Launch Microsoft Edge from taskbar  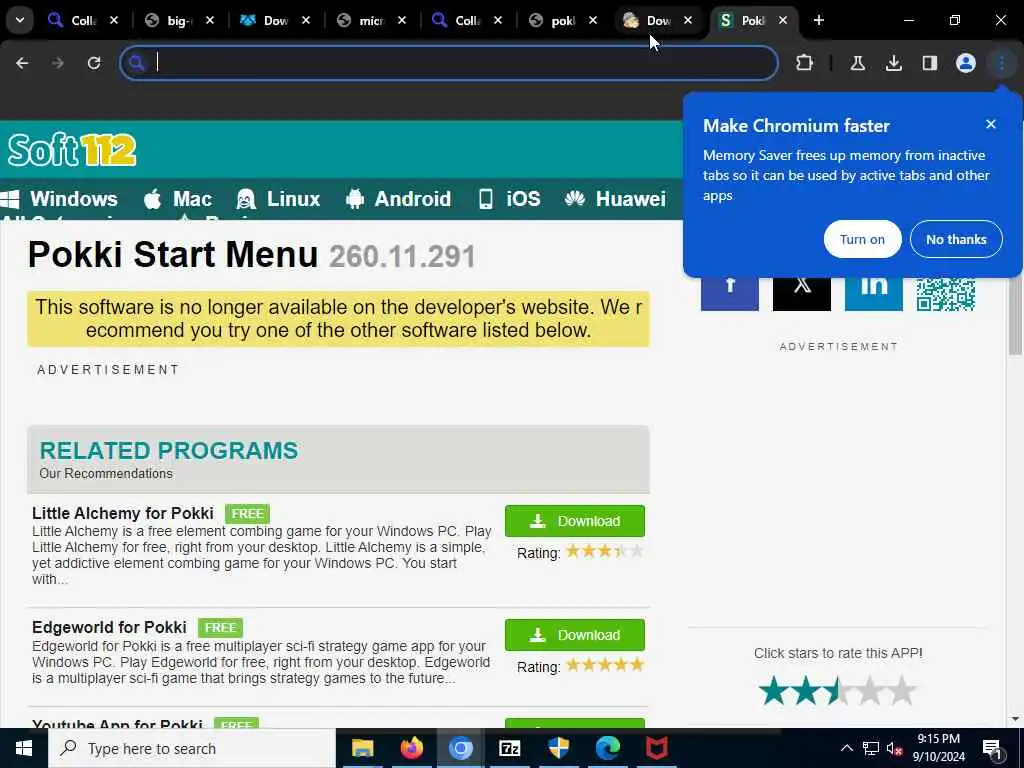(x=607, y=748)
